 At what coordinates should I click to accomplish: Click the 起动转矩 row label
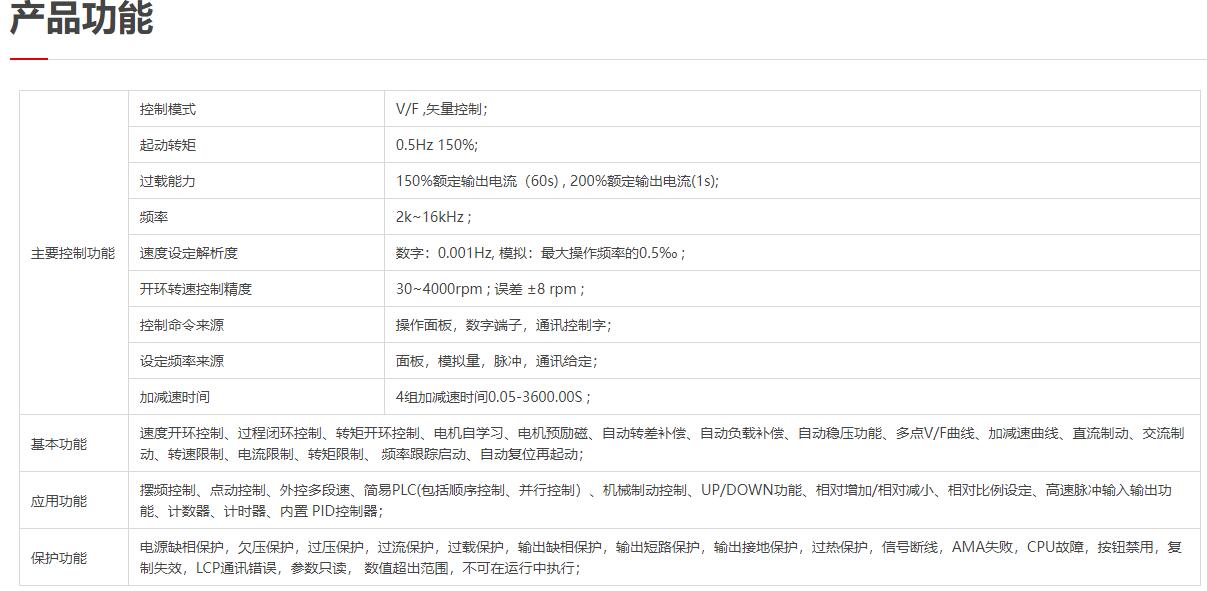pyautogui.click(x=168, y=145)
